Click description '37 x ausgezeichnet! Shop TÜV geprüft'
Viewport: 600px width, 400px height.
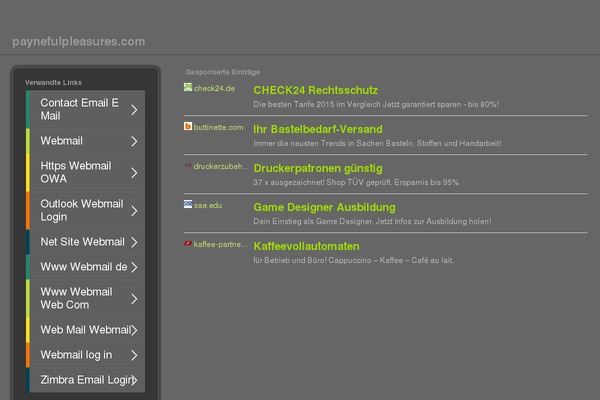[356, 183]
